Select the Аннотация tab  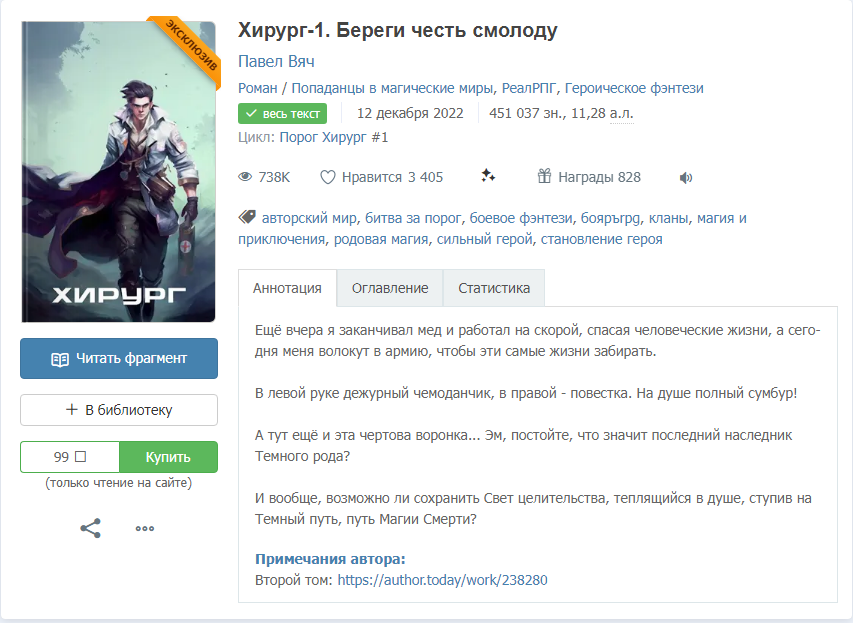tap(287, 288)
